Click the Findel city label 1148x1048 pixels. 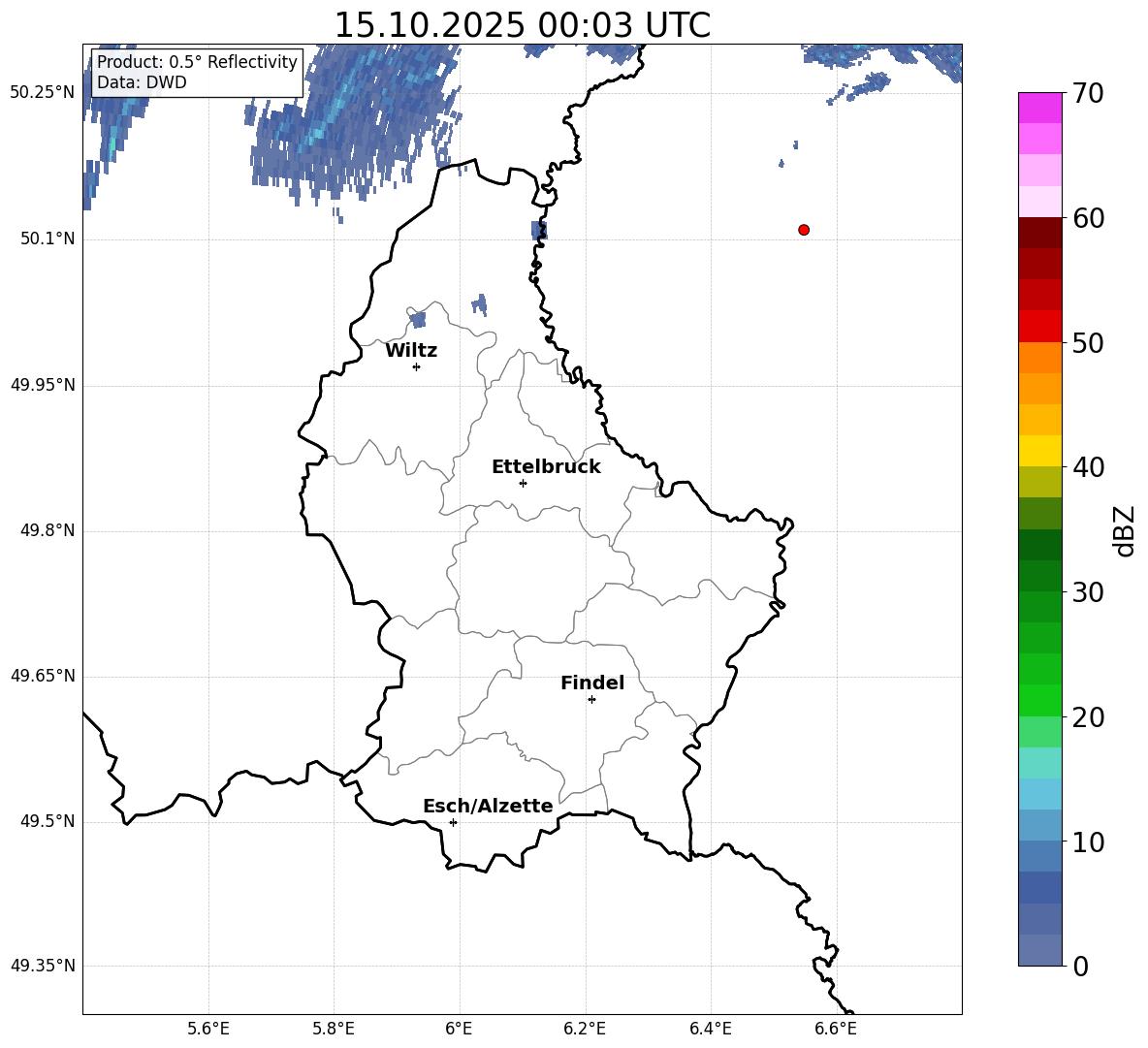pos(592,683)
